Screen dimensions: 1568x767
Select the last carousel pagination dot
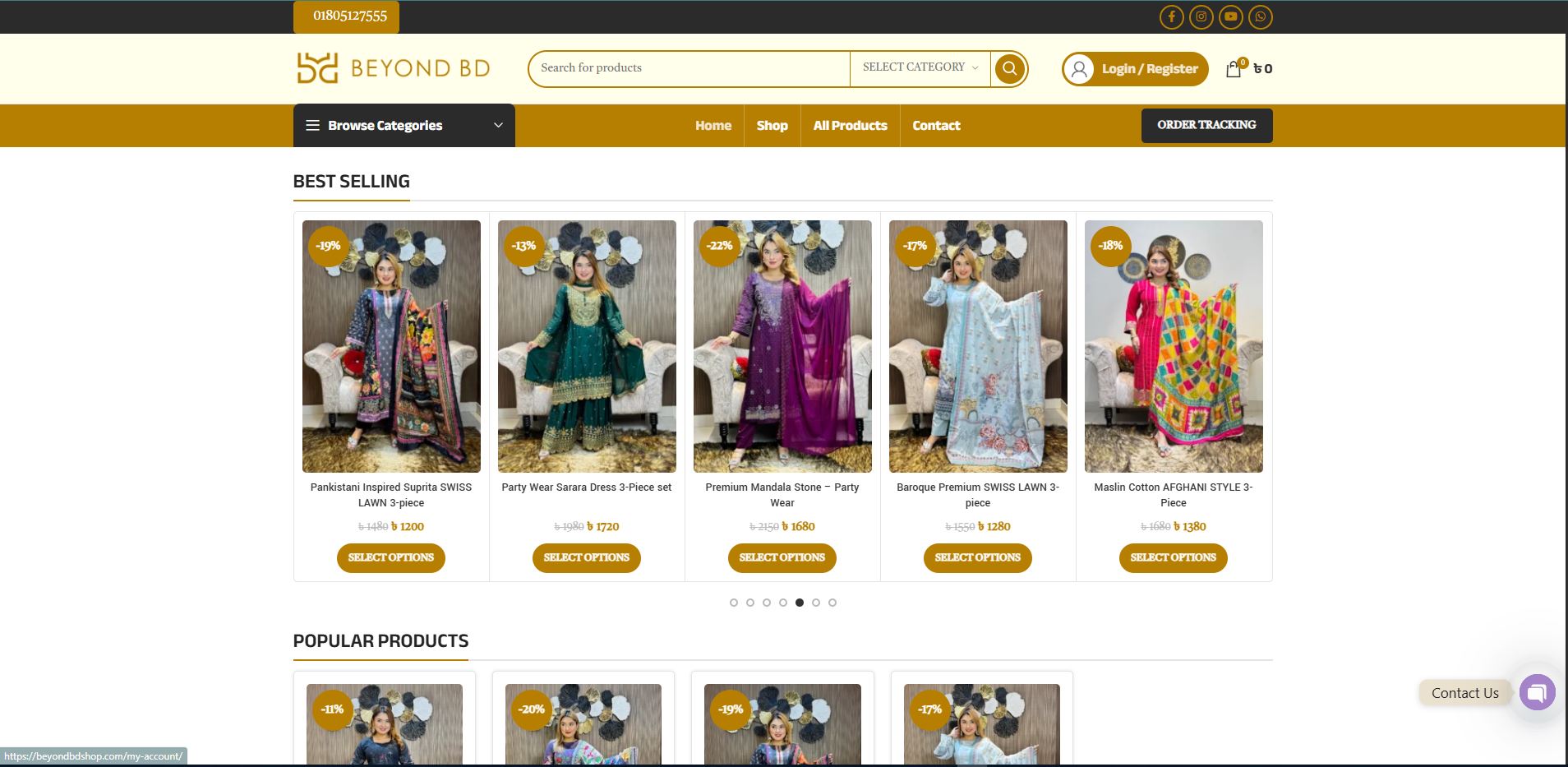coord(832,603)
